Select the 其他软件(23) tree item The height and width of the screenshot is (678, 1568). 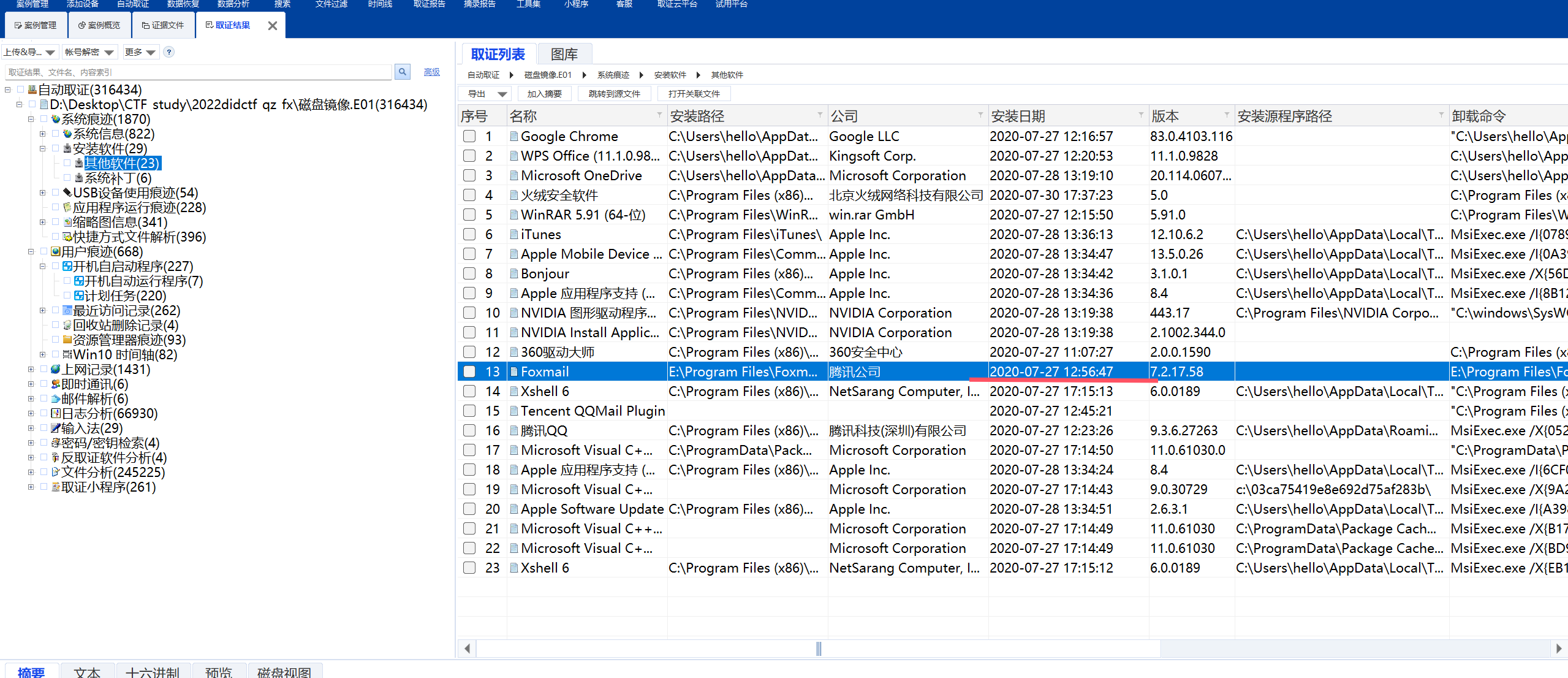(x=123, y=163)
